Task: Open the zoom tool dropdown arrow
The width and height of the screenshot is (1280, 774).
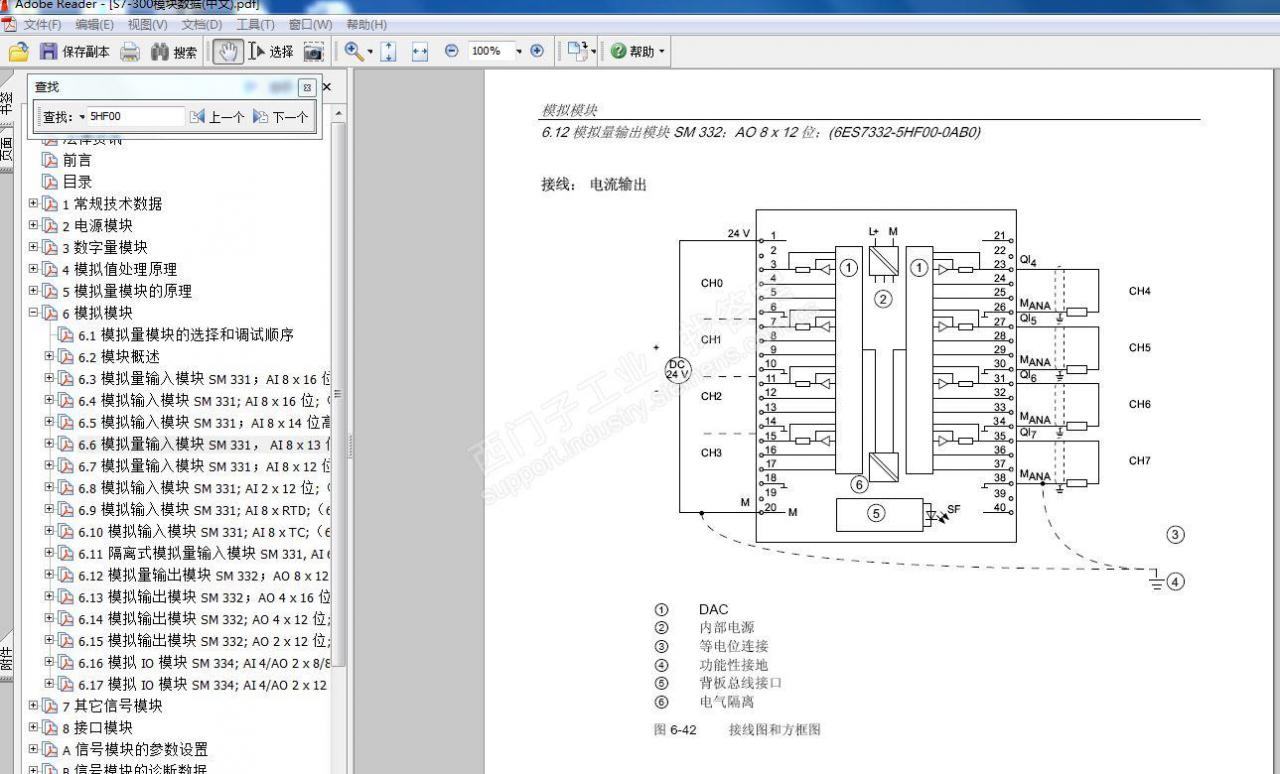Action: point(370,52)
